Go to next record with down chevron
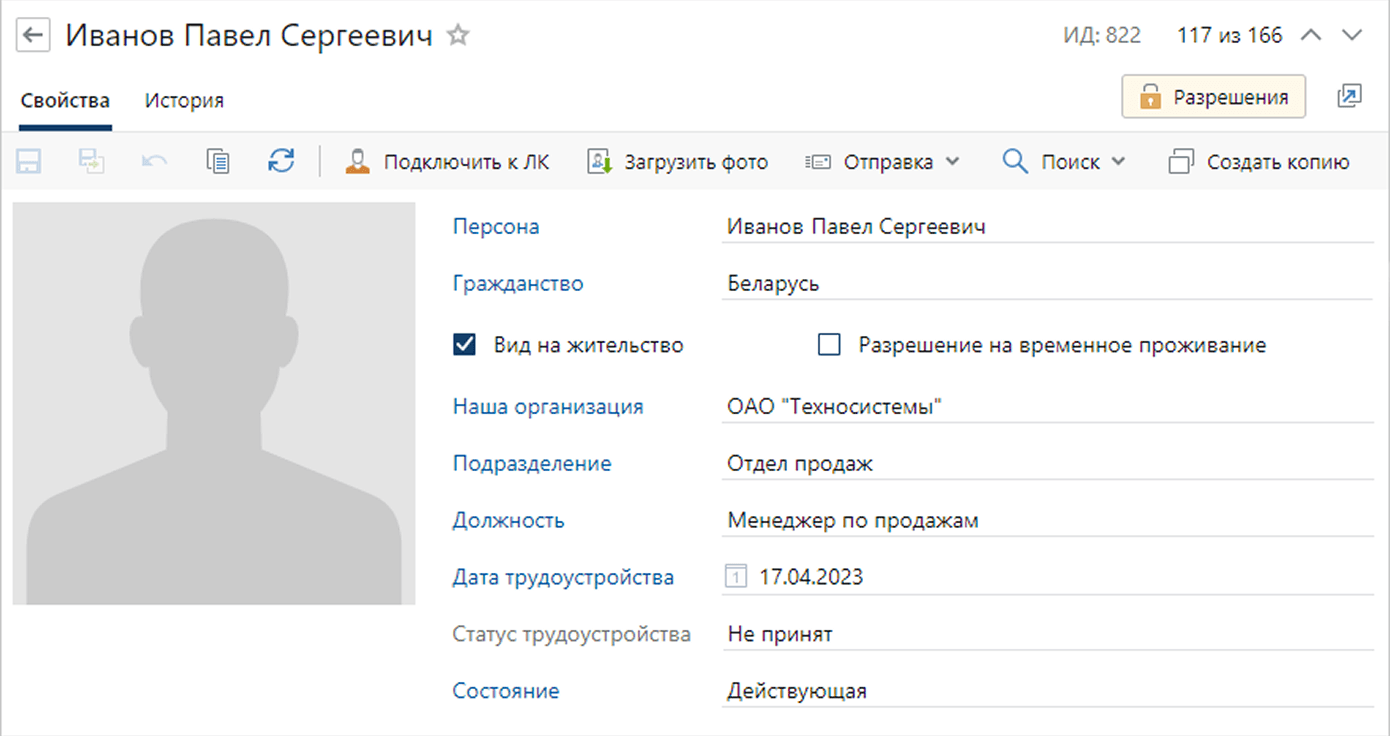Image resolution: width=1390 pixels, height=736 pixels. click(x=1352, y=36)
